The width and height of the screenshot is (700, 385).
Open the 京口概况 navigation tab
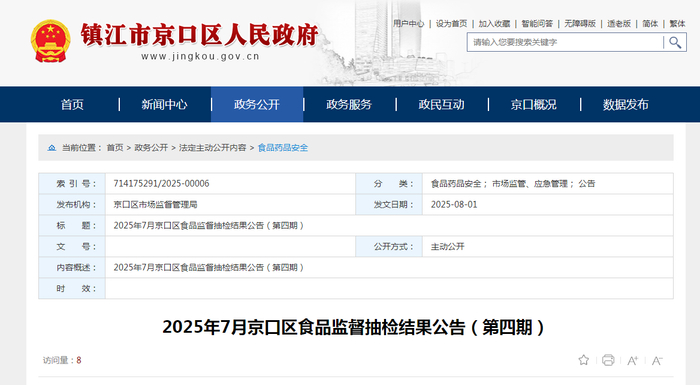[x=534, y=105]
